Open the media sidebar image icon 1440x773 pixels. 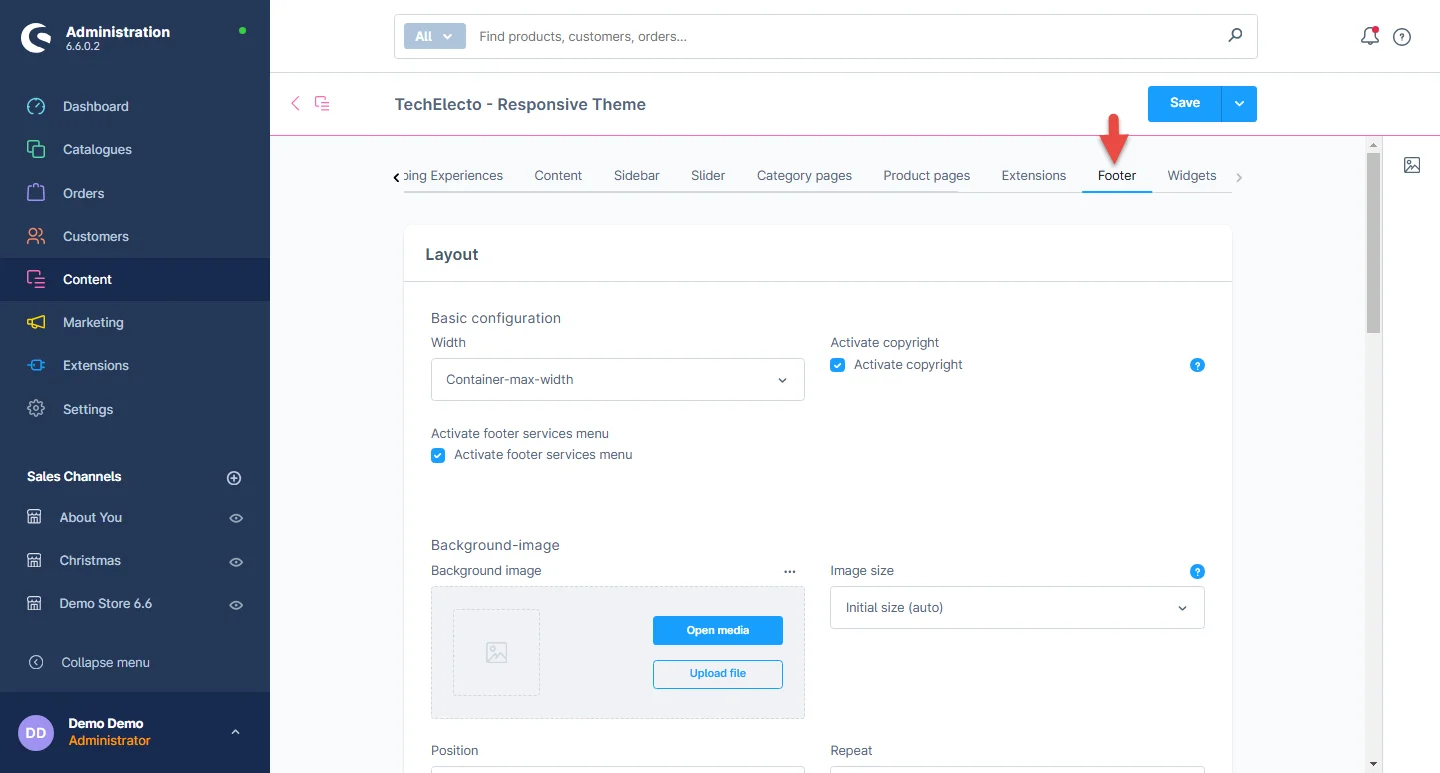(1412, 165)
